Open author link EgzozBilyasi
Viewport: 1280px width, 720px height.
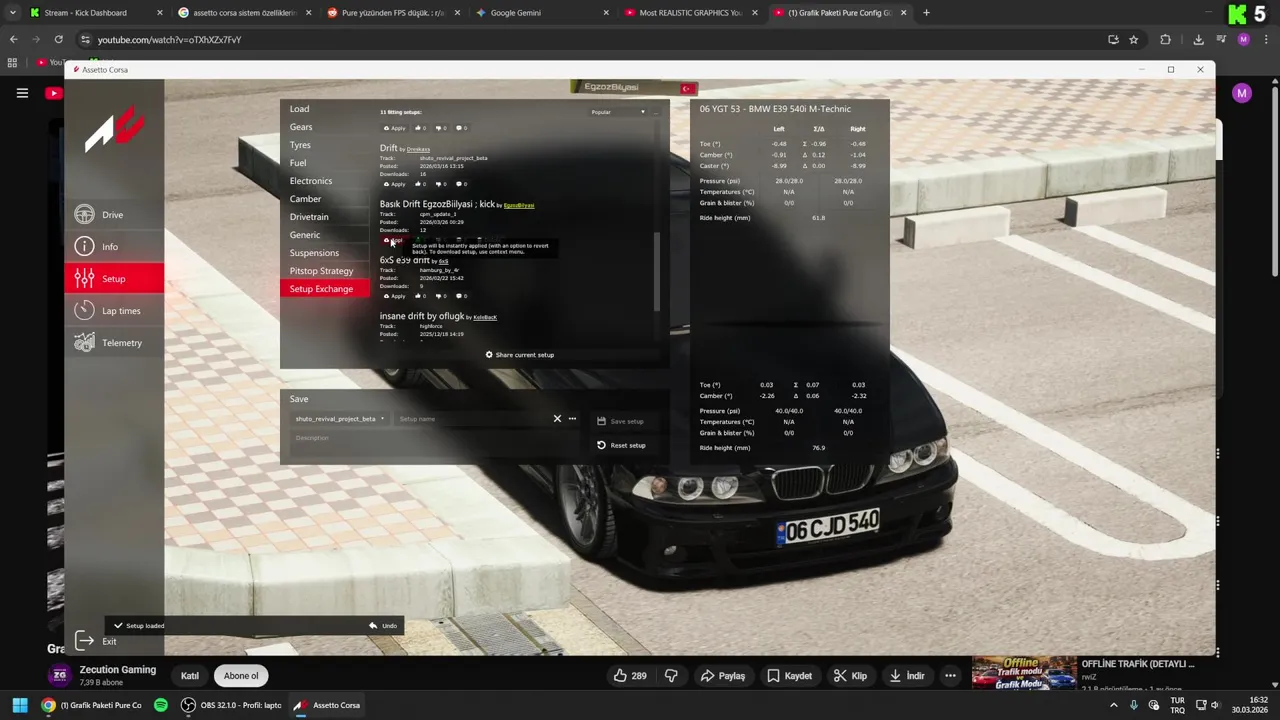click(x=519, y=205)
